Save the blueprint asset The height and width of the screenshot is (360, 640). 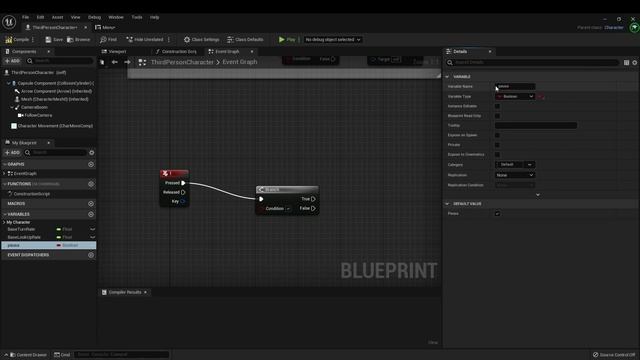(x=54, y=40)
